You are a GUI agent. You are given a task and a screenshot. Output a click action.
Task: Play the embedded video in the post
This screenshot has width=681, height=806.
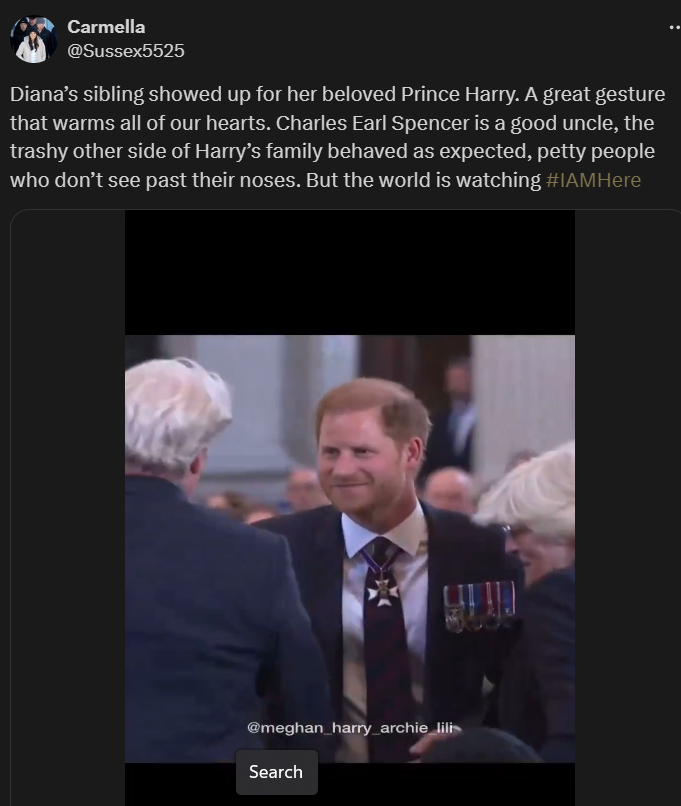349,548
